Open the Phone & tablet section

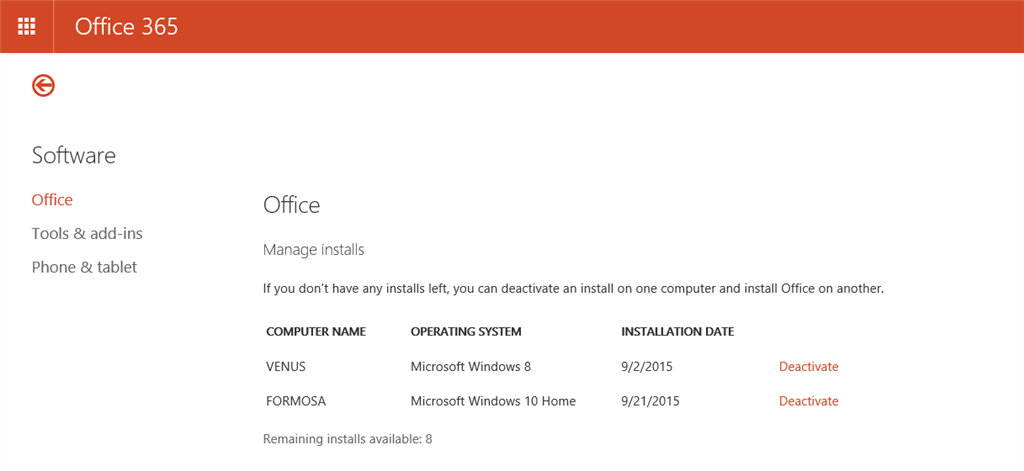click(84, 267)
